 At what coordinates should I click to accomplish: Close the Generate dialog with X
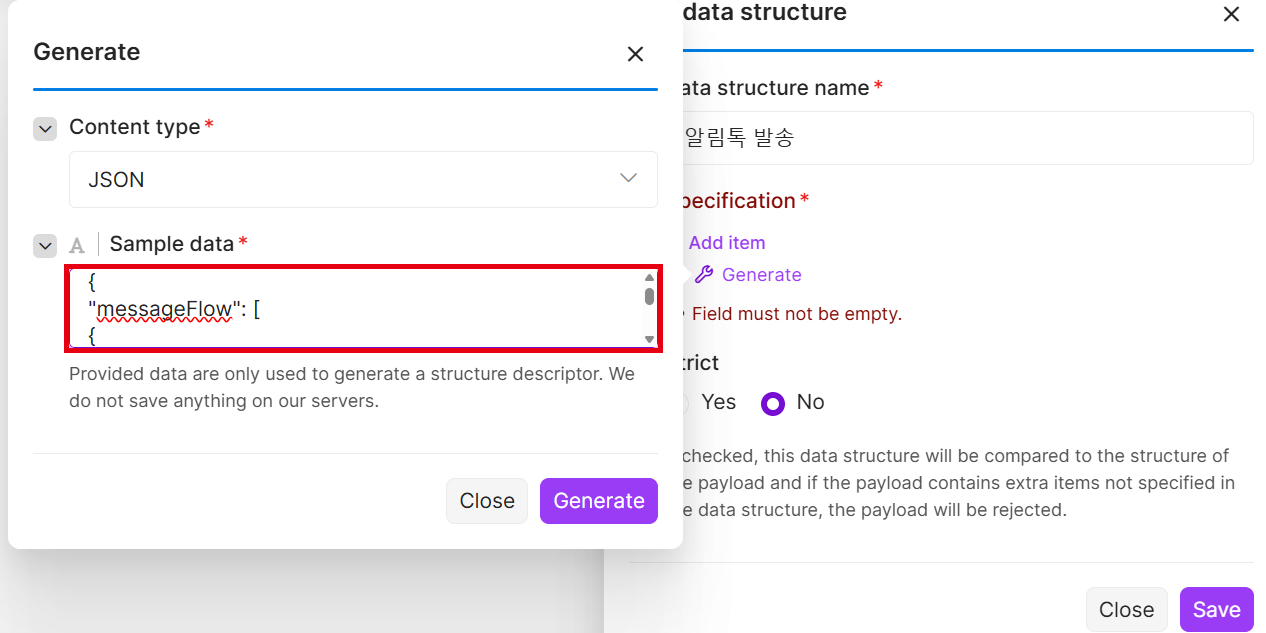[x=635, y=54]
